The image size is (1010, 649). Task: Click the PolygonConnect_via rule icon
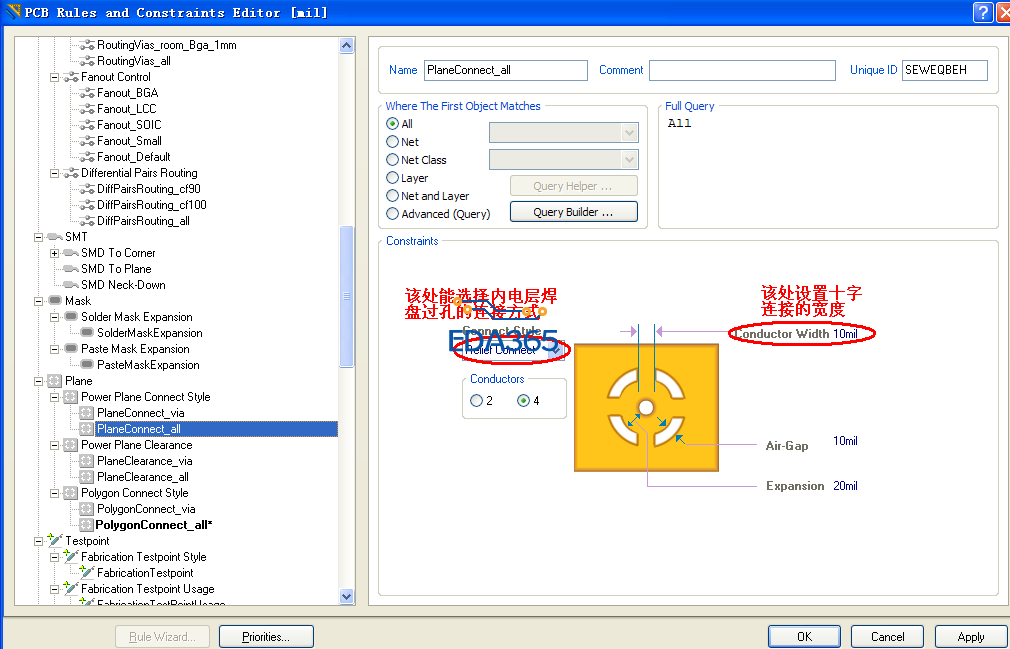click(x=87, y=509)
